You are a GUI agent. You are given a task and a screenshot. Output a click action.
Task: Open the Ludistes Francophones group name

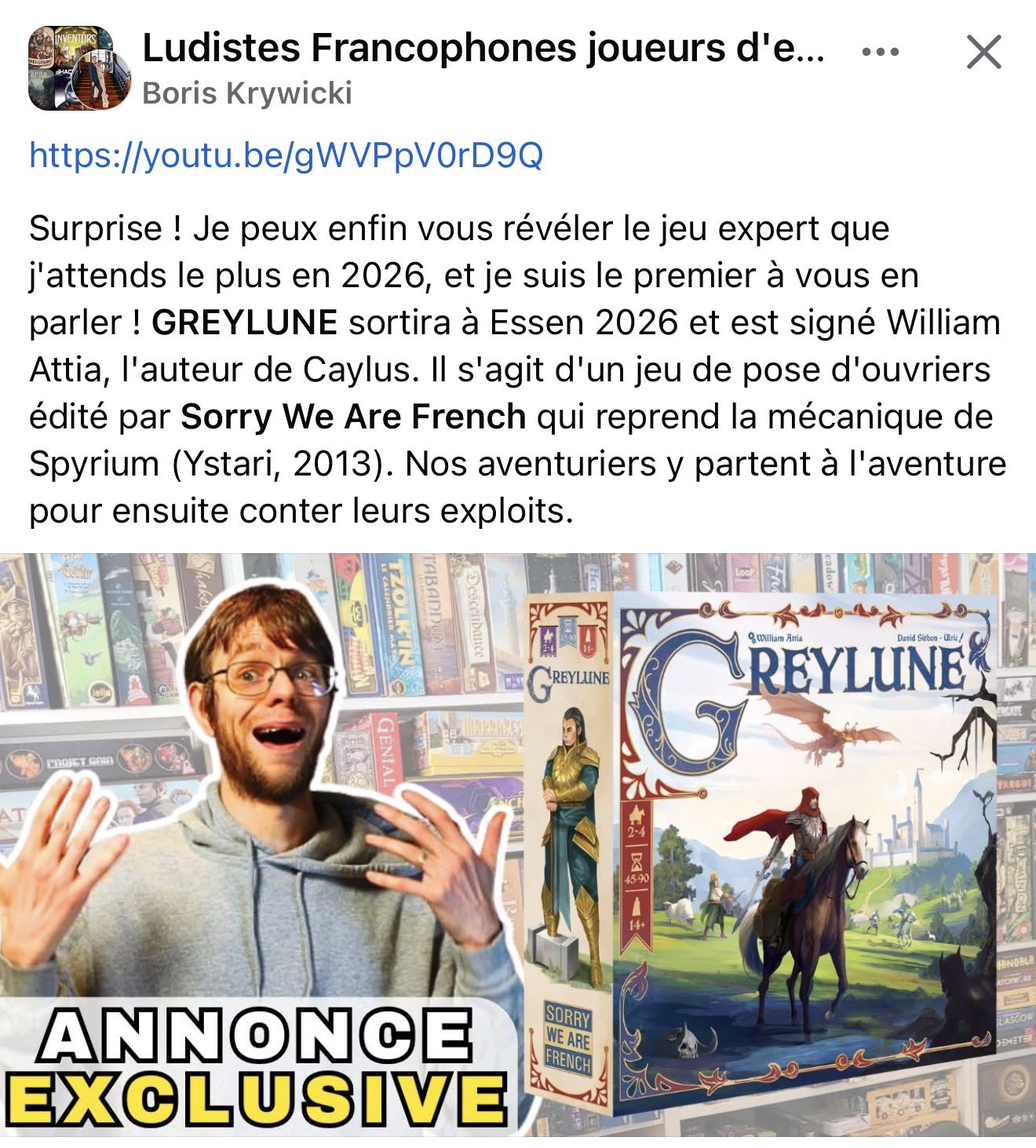pos(483,48)
